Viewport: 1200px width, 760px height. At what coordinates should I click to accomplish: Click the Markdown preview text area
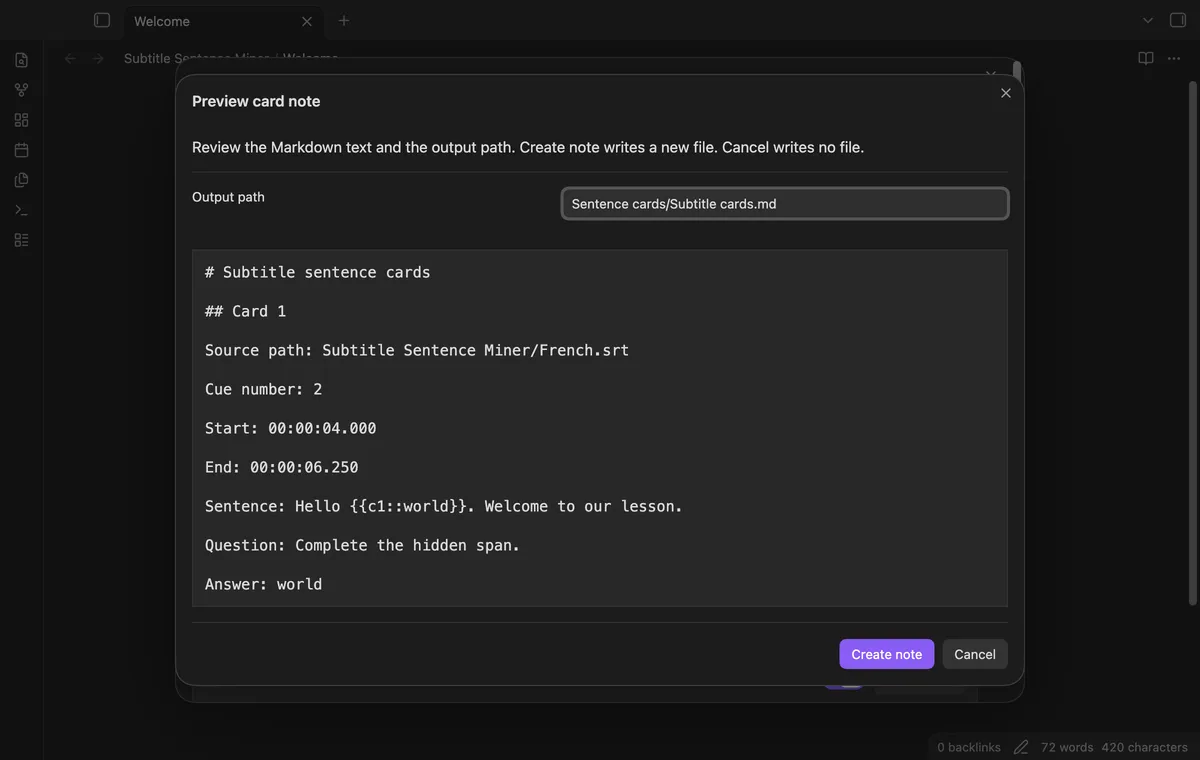click(x=600, y=428)
